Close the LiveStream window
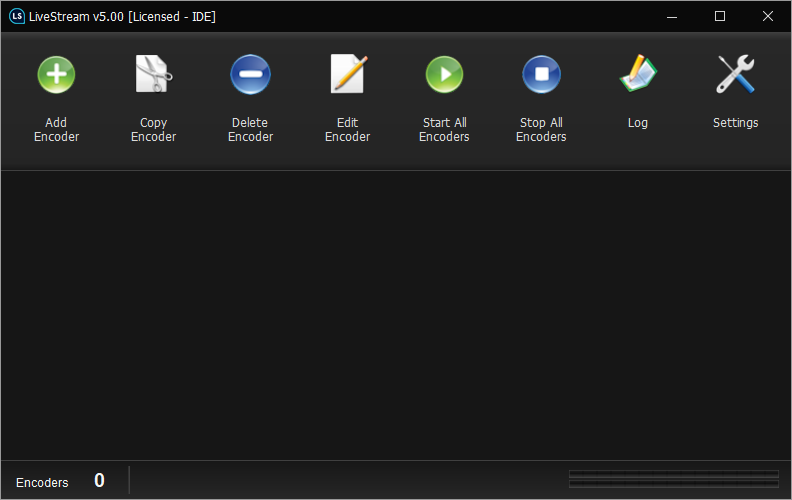The width and height of the screenshot is (792, 500). point(768,17)
